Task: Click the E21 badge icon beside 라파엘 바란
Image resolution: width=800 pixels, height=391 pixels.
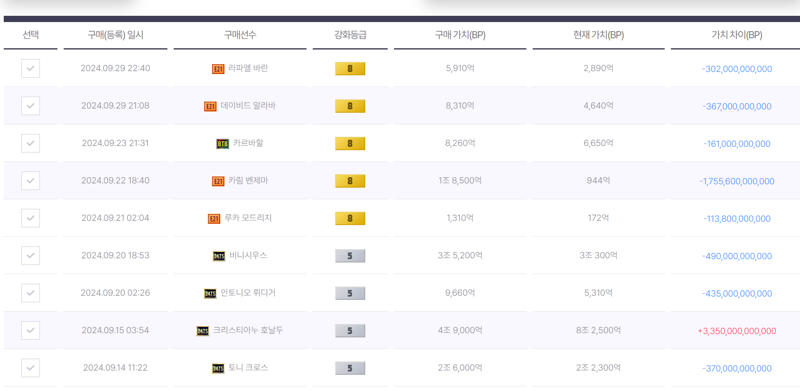Action: point(218,69)
